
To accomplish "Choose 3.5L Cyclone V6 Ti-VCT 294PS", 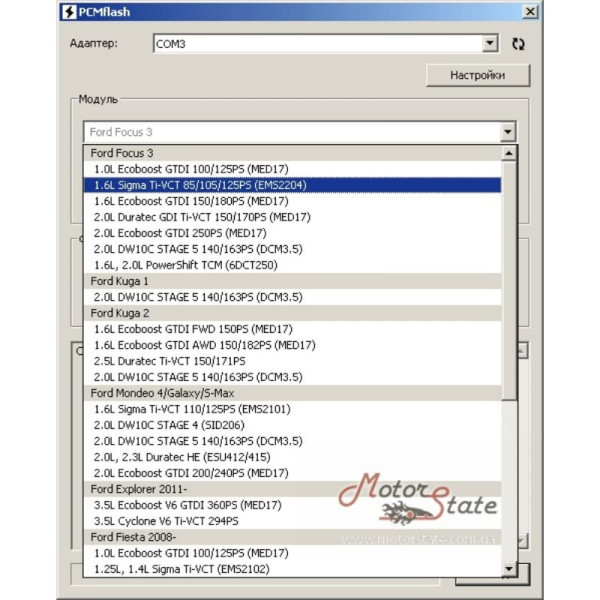I will (x=166, y=521).
